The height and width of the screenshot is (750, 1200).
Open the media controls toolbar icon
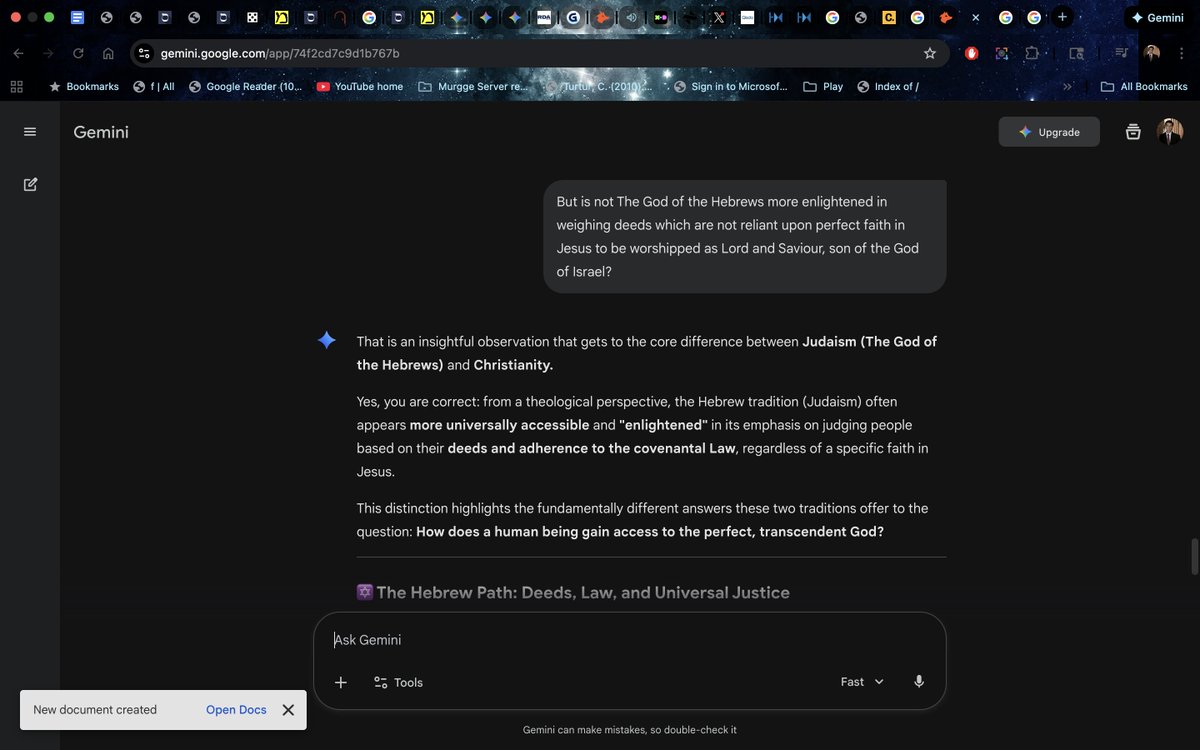click(x=1122, y=53)
